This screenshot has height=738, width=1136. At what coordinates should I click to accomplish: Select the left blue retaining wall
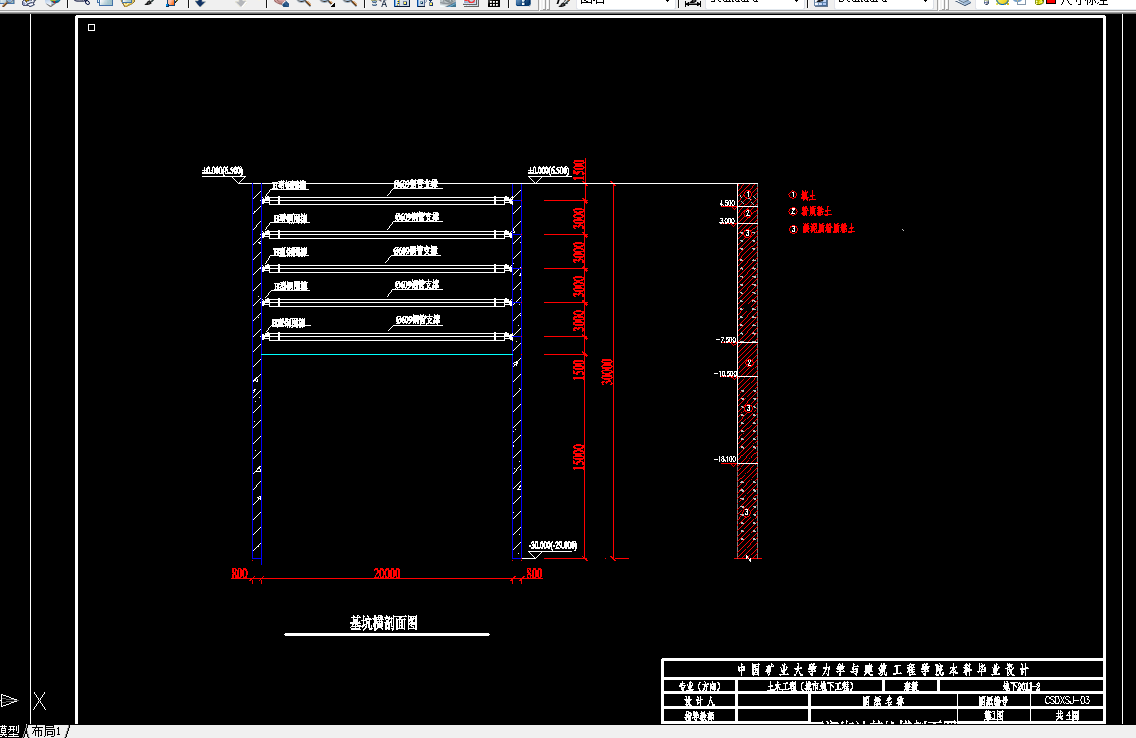[x=256, y=371]
